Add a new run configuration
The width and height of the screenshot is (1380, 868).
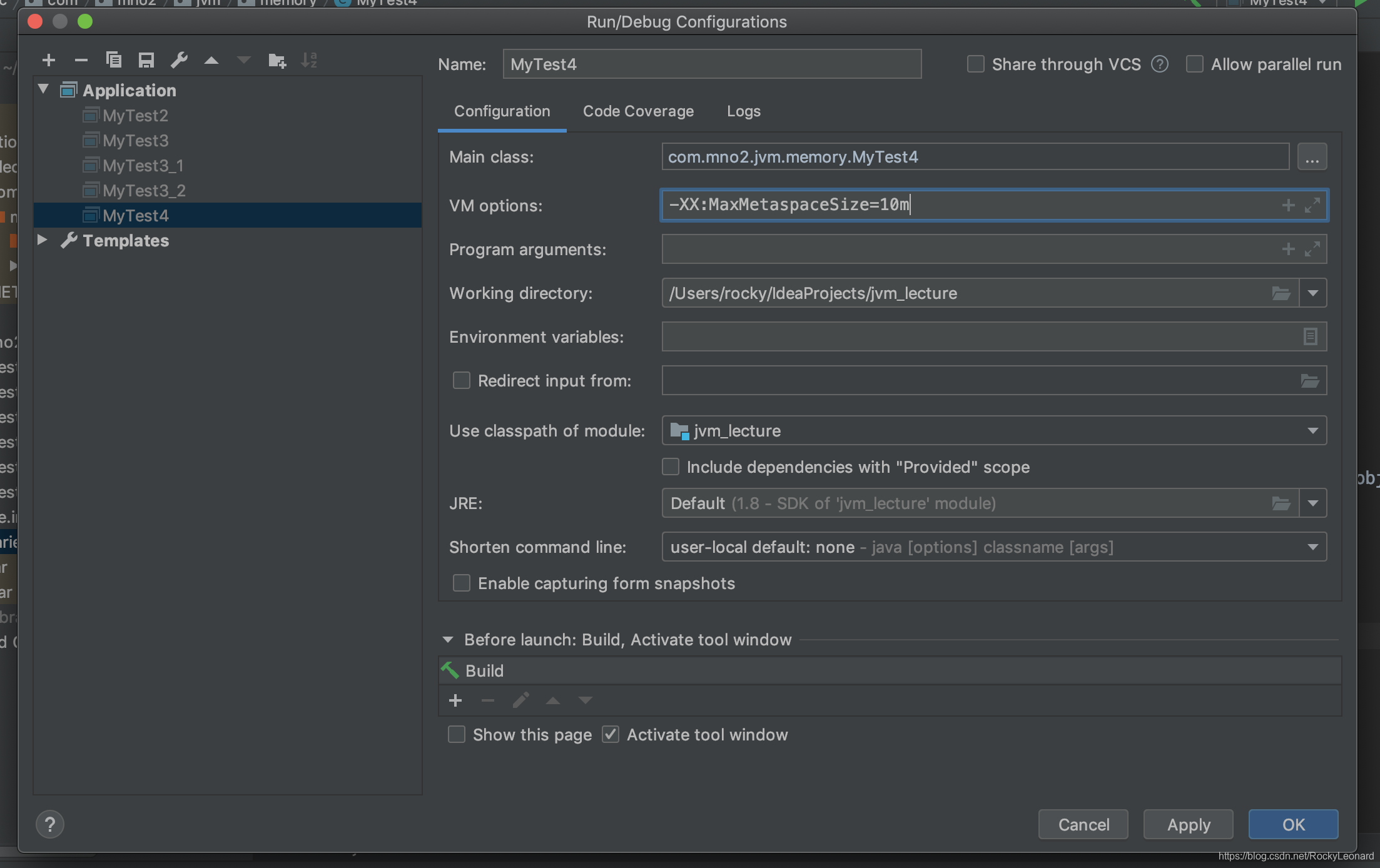click(49, 60)
